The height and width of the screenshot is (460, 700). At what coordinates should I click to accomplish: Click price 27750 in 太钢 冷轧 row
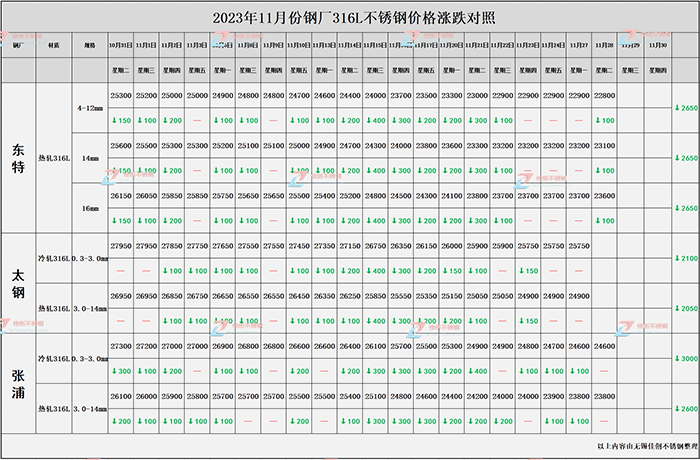197,246
